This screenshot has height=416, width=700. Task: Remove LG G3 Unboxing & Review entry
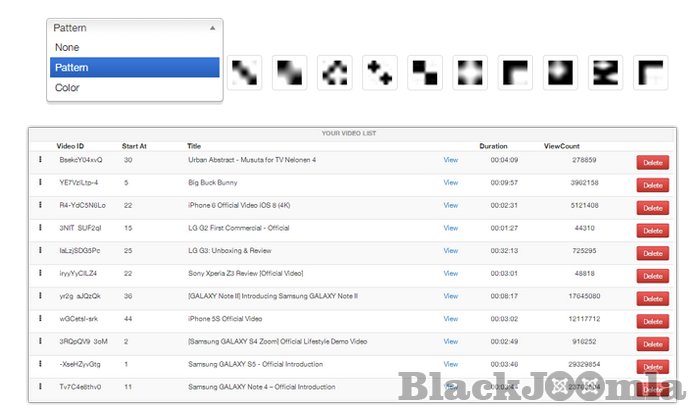[652, 252]
